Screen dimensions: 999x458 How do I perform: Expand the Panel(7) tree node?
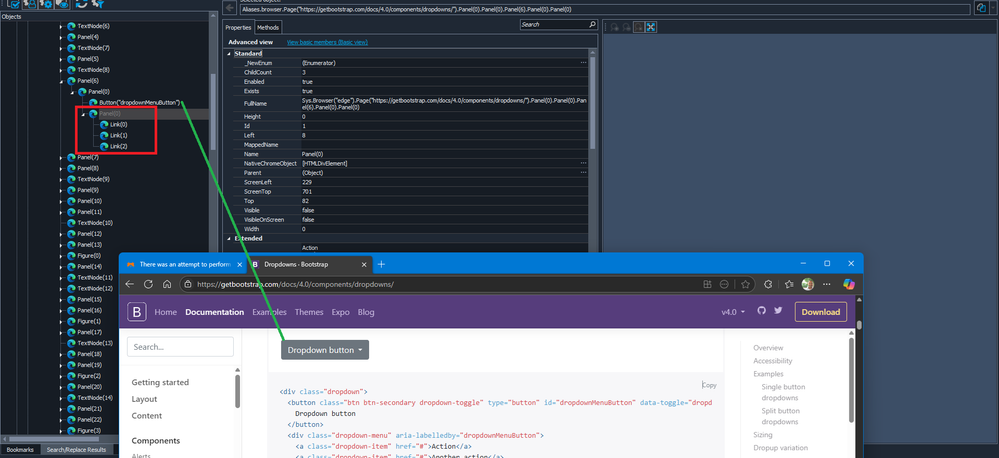coord(62,157)
